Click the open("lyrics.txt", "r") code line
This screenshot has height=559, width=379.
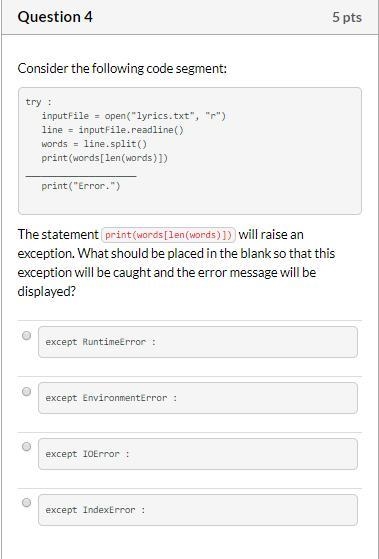tap(134, 116)
